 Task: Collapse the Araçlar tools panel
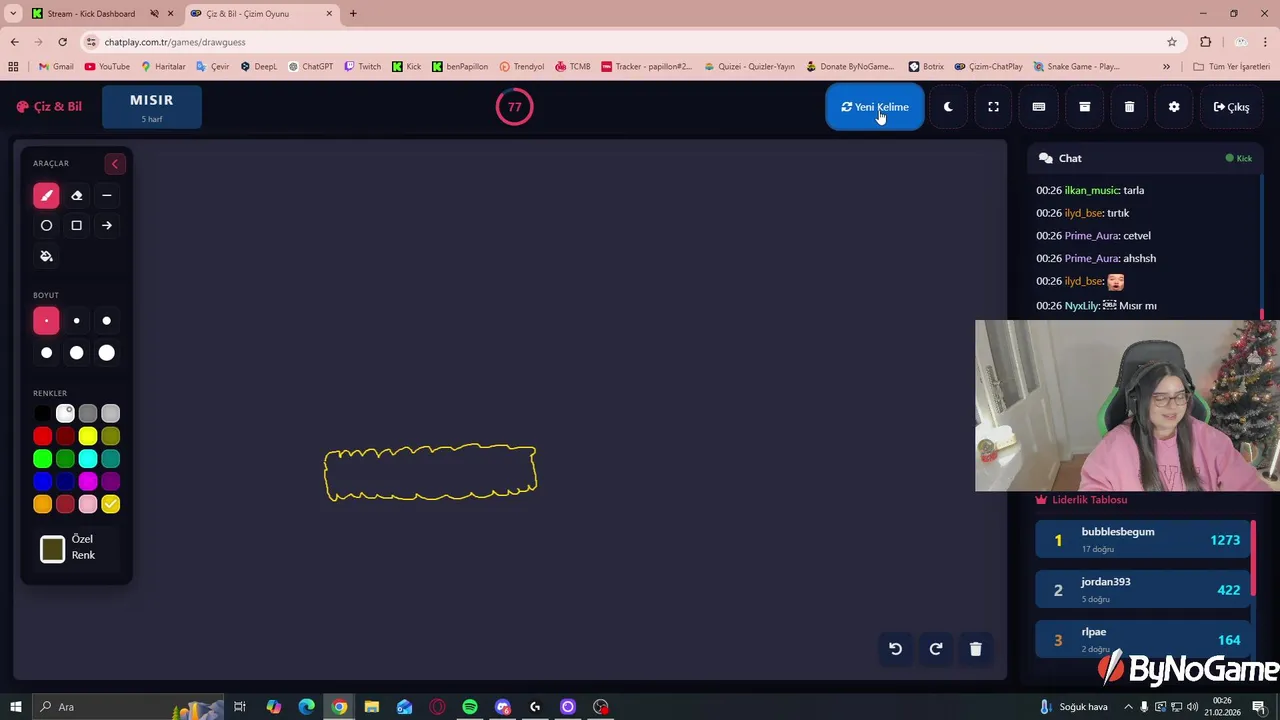(x=114, y=164)
